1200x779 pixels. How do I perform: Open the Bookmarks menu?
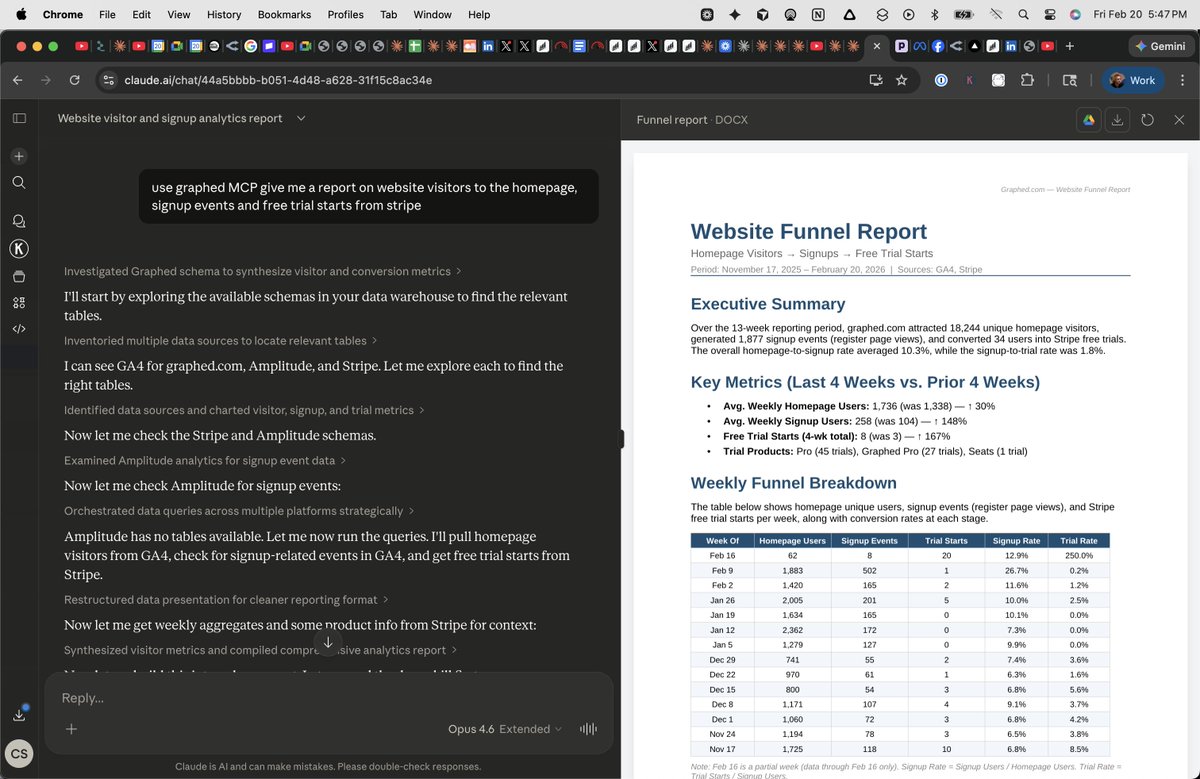(x=284, y=14)
